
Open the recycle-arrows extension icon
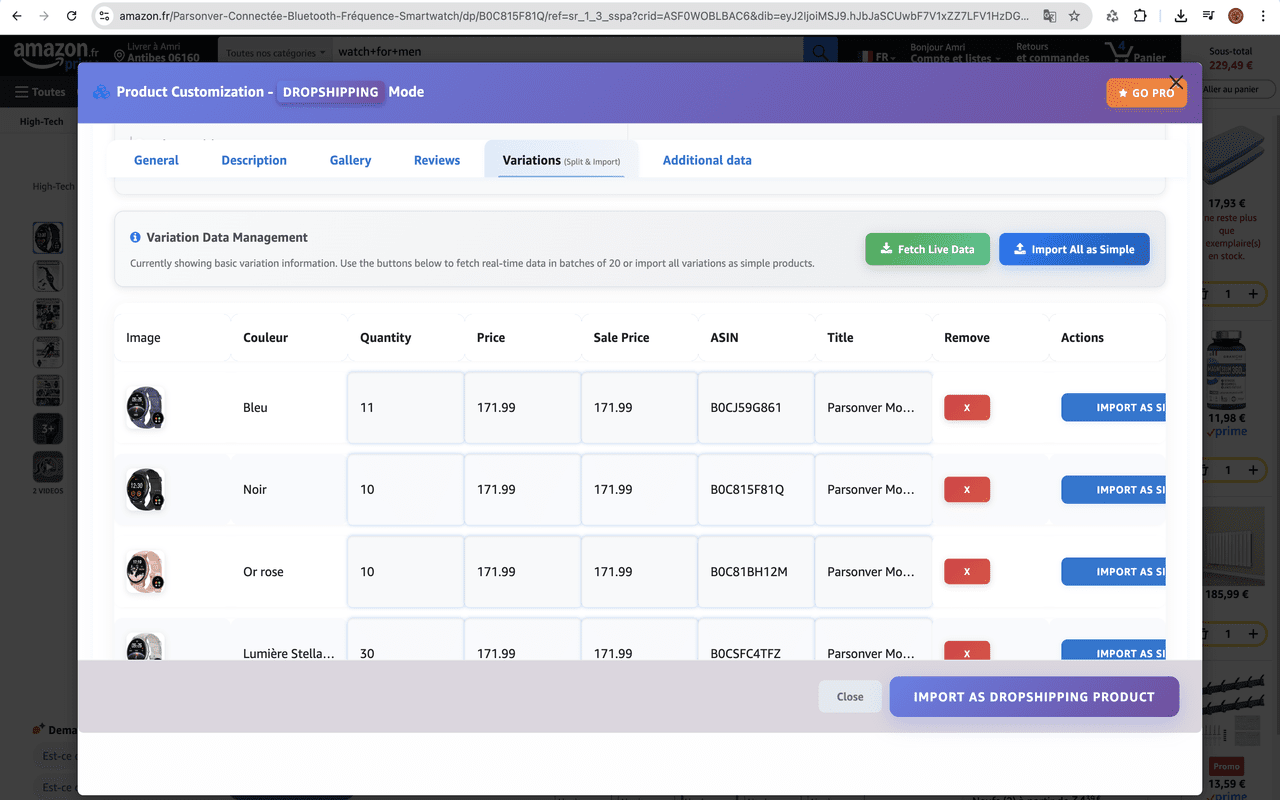click(x=1112, y=16)
